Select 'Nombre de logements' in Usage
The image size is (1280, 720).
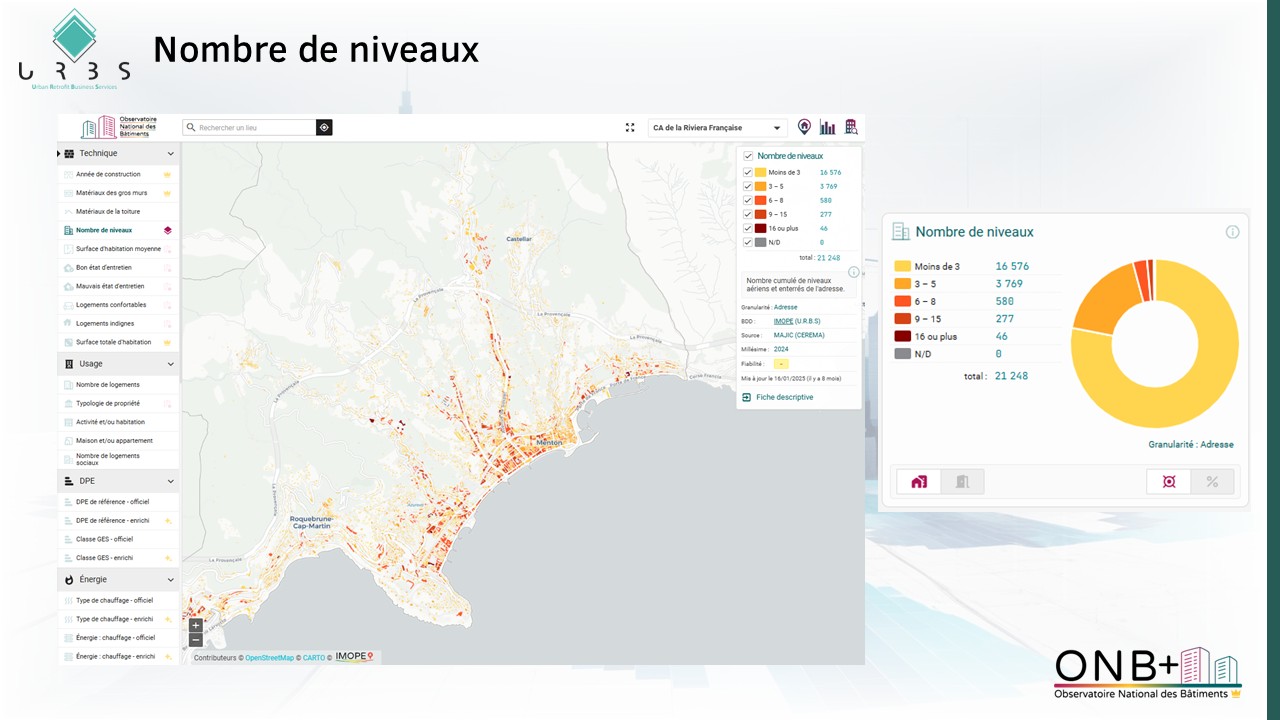(108, 385)
